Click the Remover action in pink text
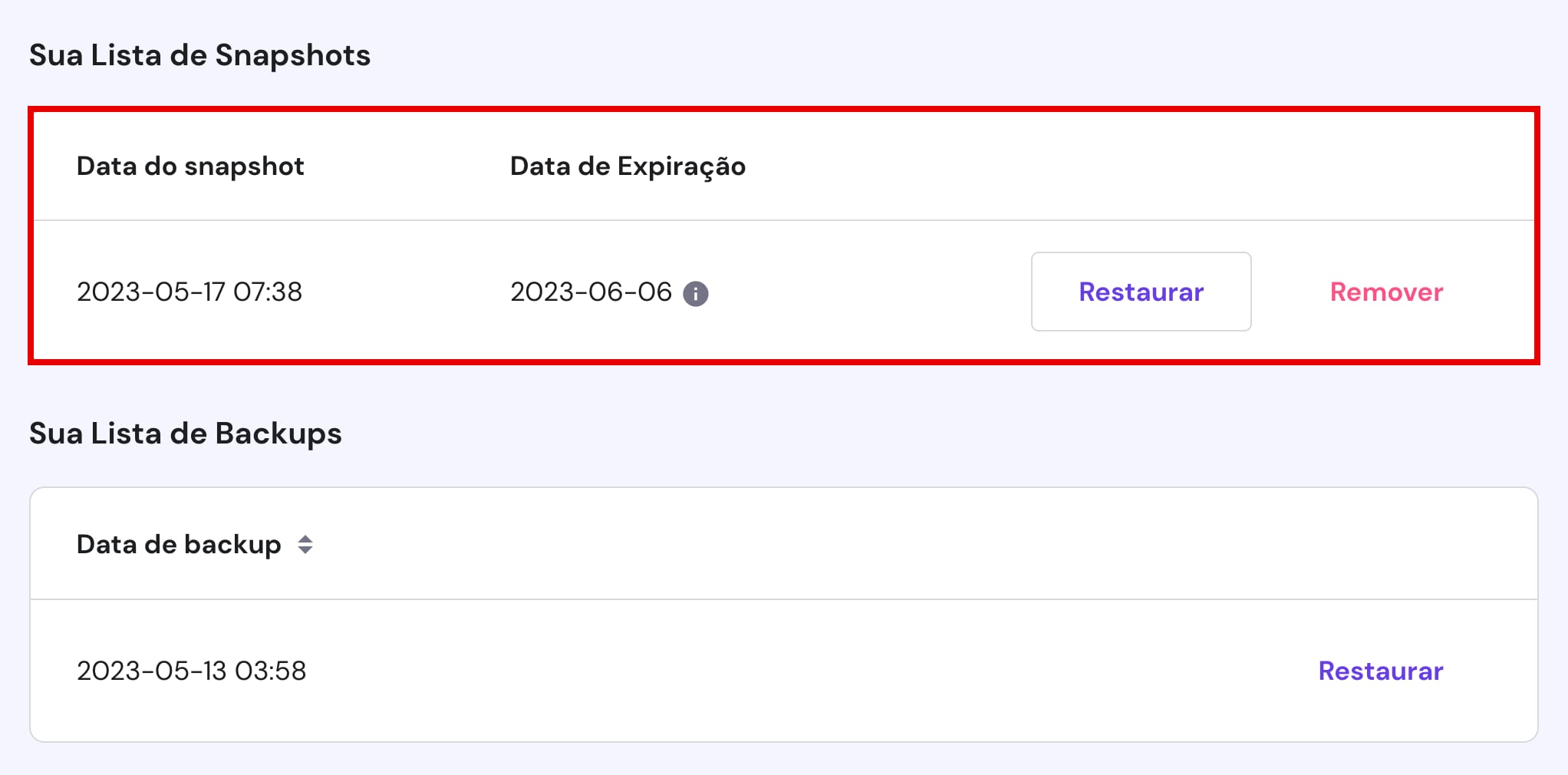This screenshot has width=1568, height=775. pyautogui.click(x=1387, y=292)
